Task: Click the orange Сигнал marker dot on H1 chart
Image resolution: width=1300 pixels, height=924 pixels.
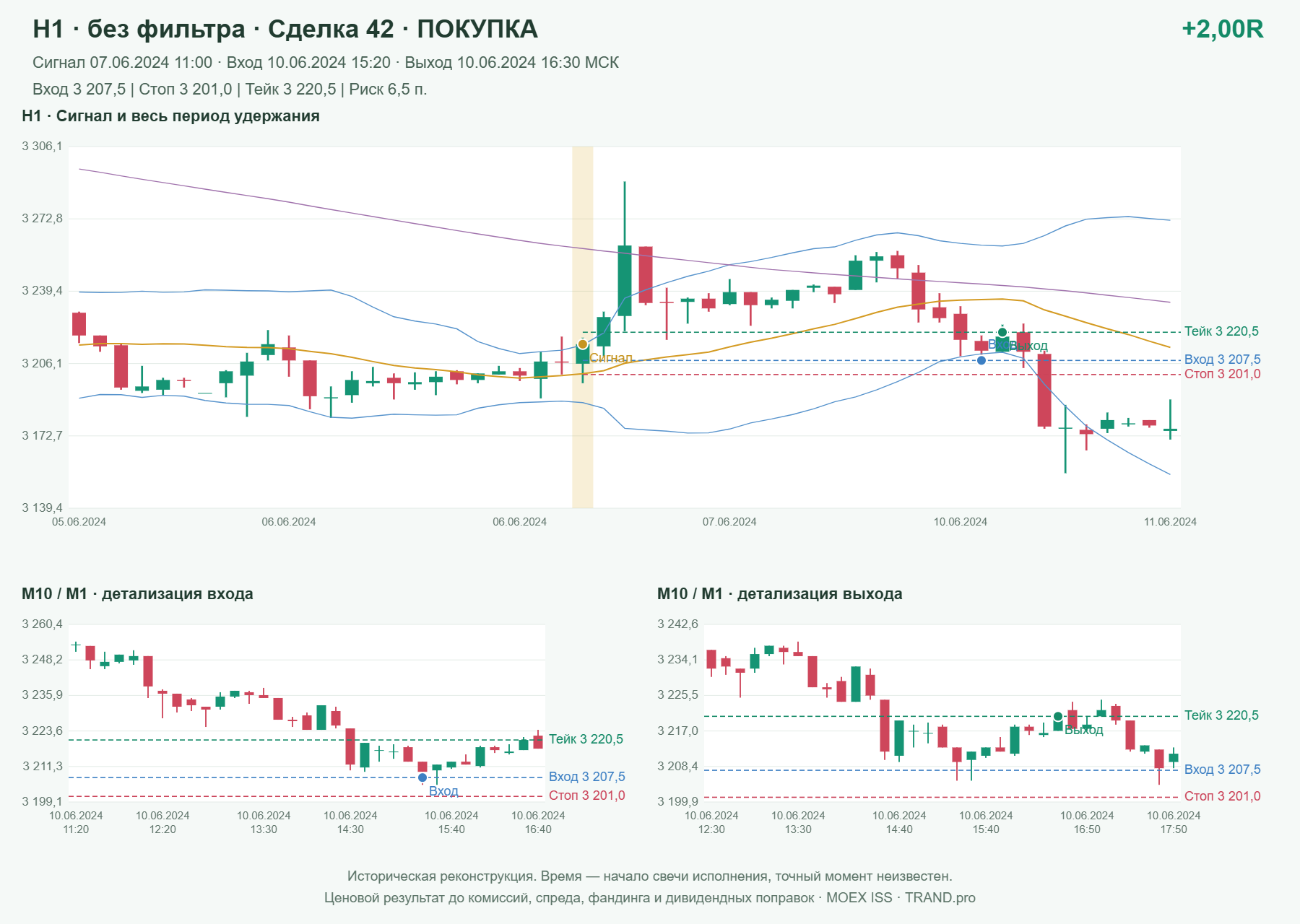Action: pos(583,344)
